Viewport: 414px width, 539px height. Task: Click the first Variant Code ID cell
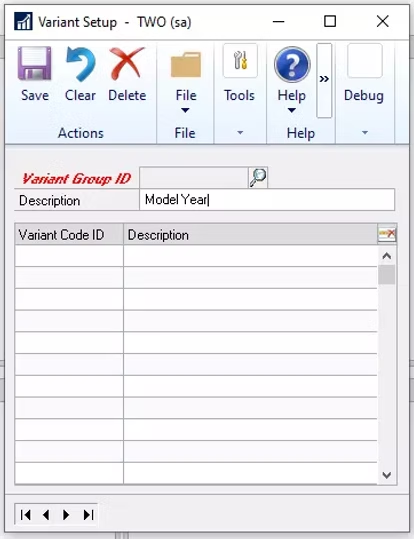coord(69,256)
